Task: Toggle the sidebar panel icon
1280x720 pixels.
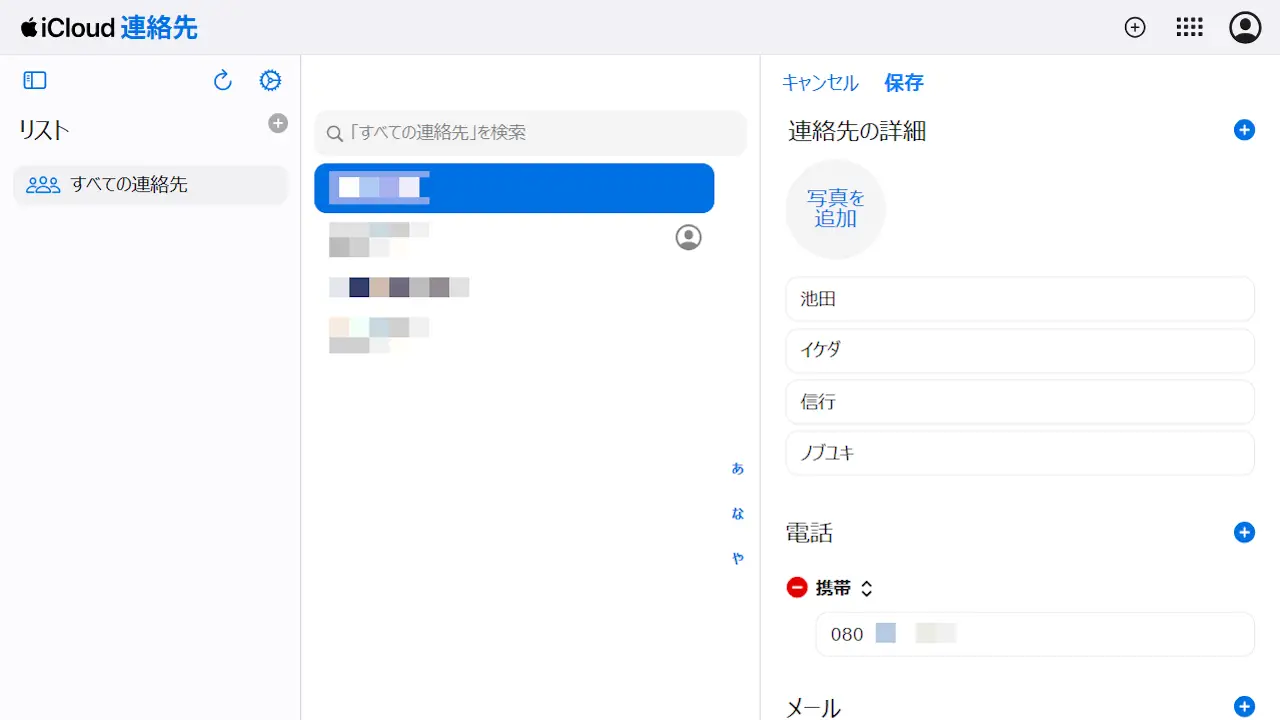Action: pyautogui.click(x=35, y=81)
